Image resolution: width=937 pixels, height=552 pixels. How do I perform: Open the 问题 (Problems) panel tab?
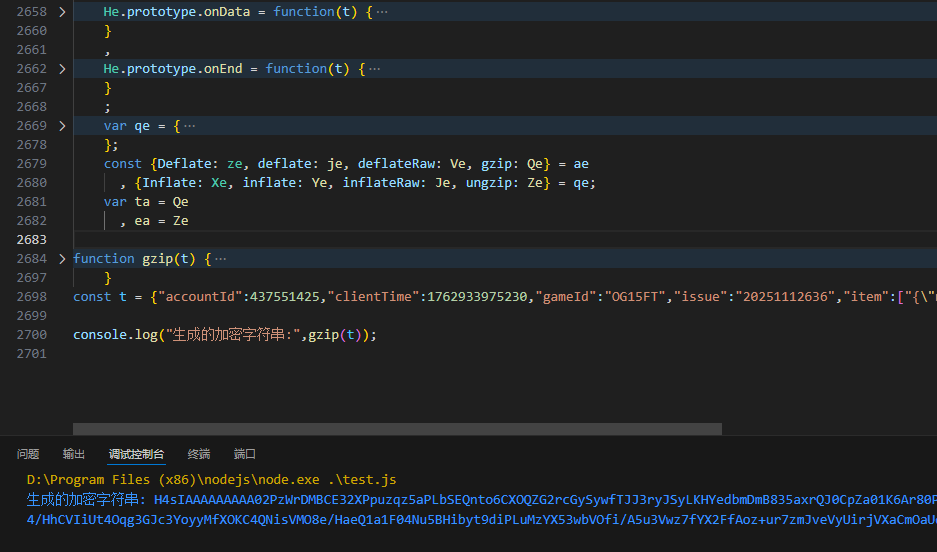(28, 454)
